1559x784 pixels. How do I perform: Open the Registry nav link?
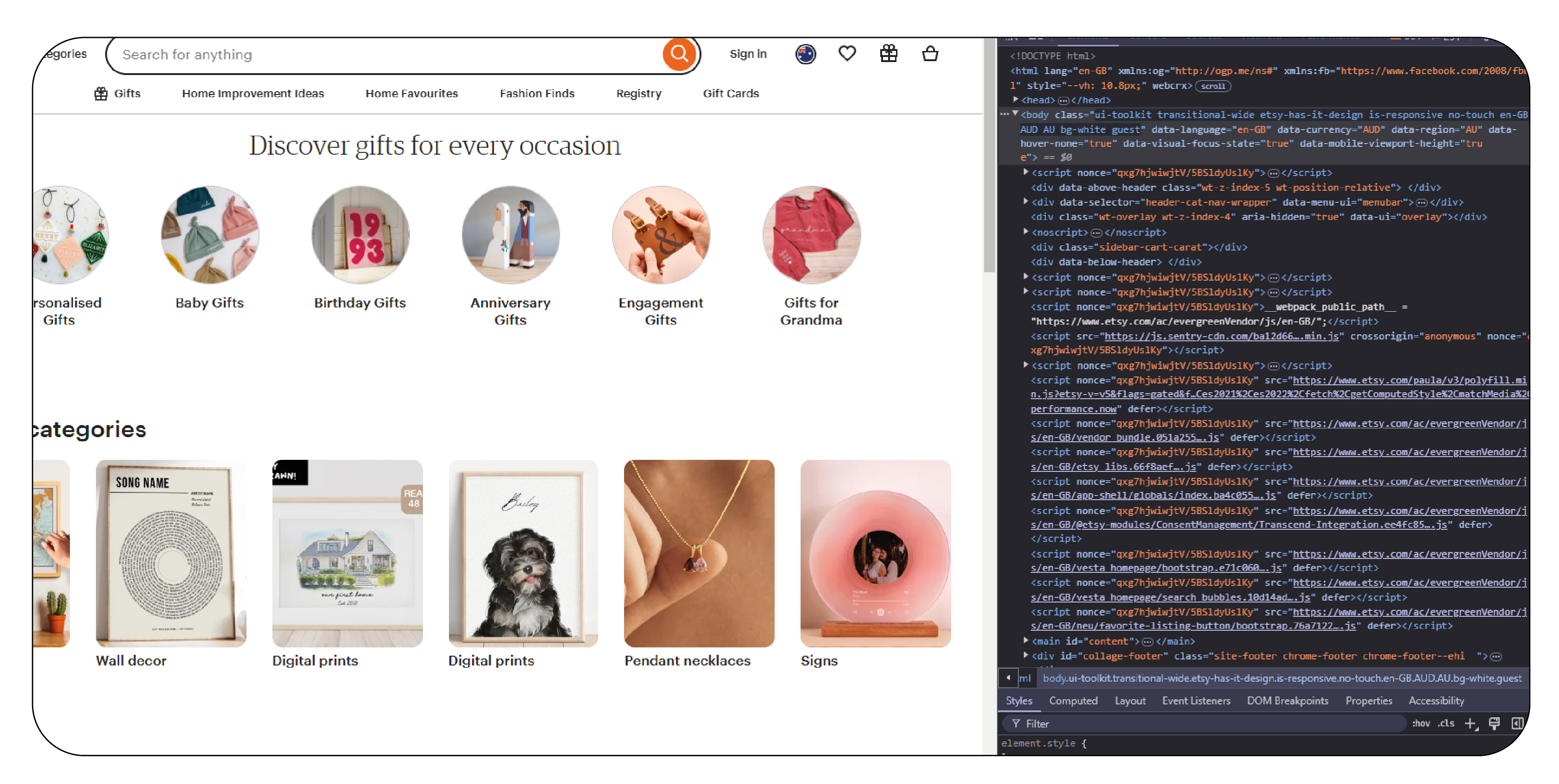[638, 93]
